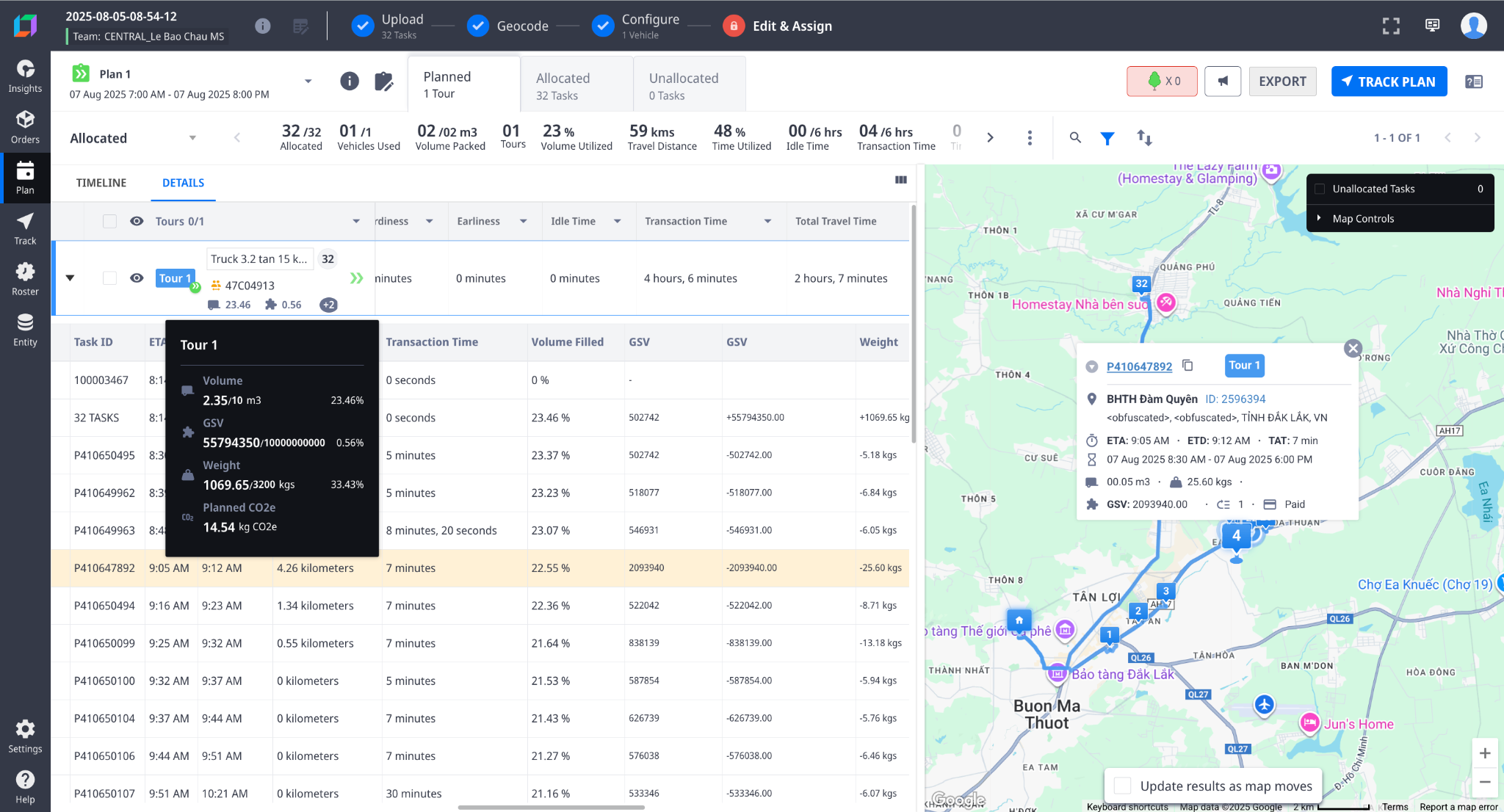Search tours with magnifier icon

click(x=1075, y=137)
